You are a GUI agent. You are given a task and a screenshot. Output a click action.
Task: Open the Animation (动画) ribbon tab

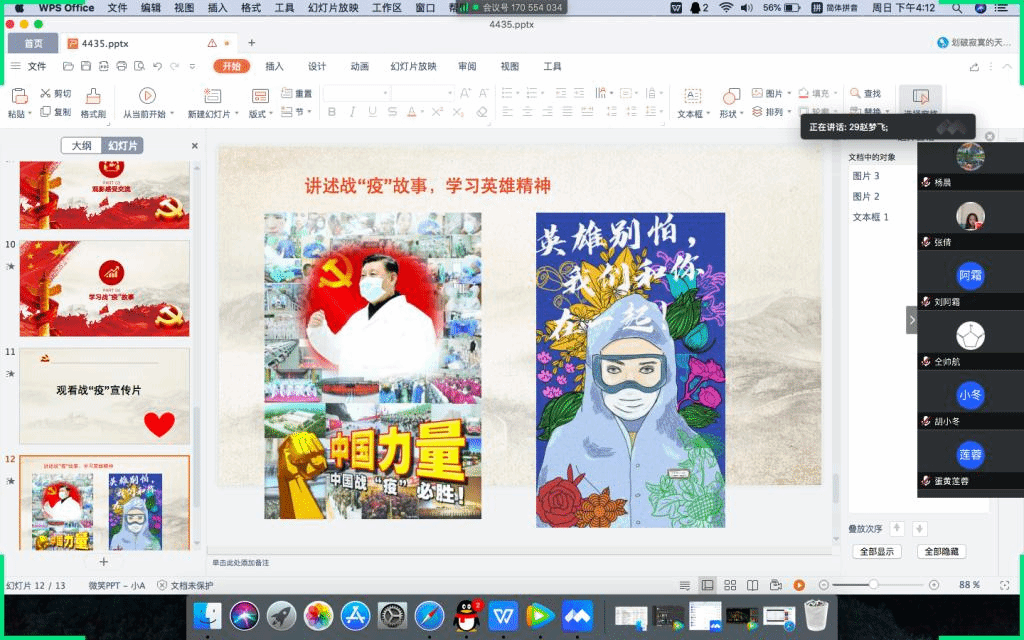(x=359, y=66)
